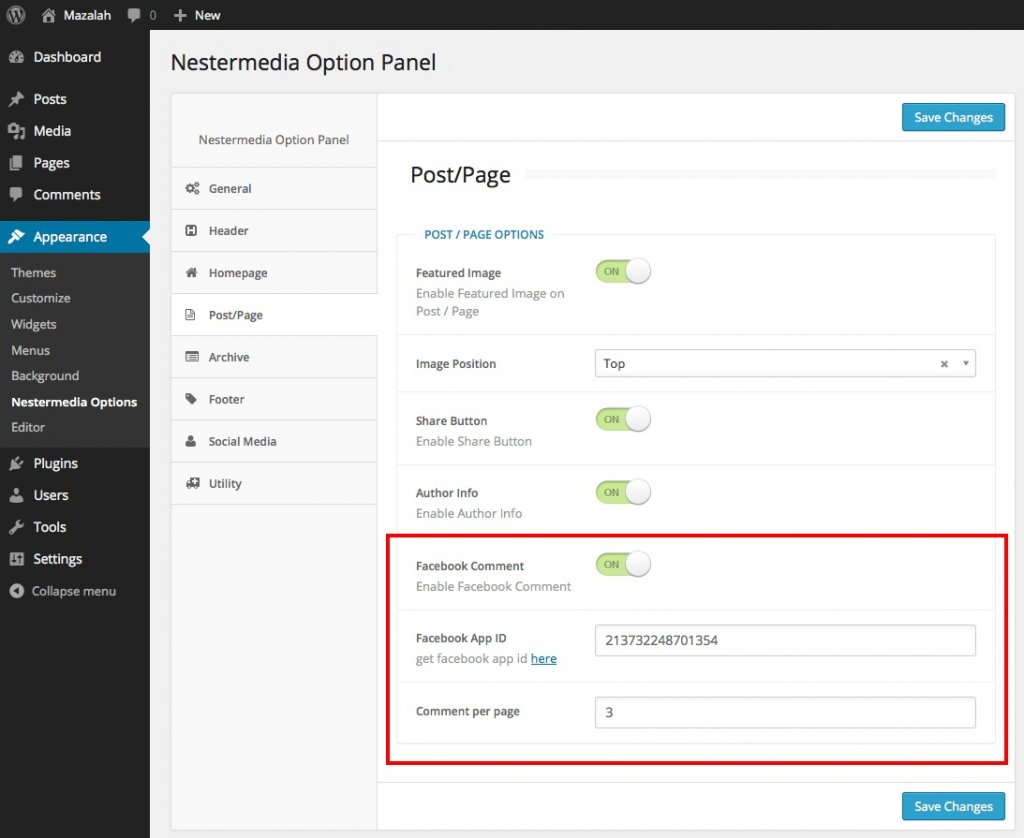
Task: Open Themes under Appearance
Action: tap(33, 272)
